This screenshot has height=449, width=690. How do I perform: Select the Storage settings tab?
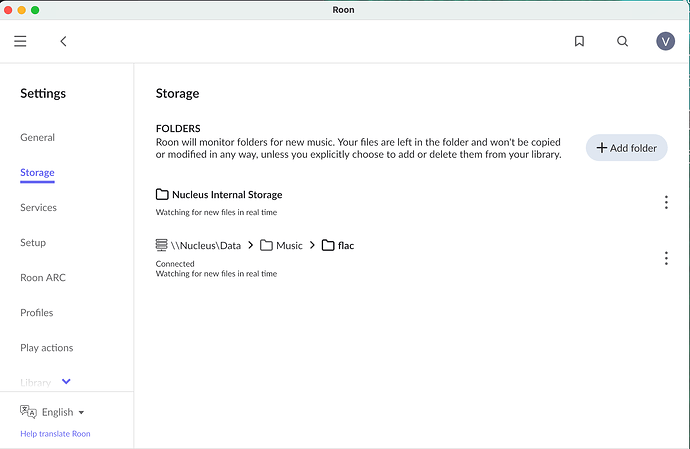coord(37,173)
